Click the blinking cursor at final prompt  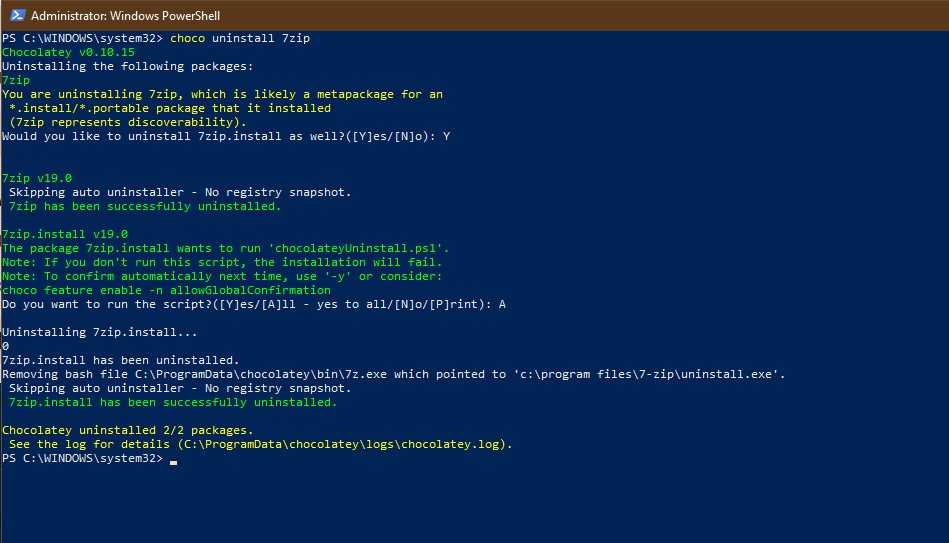(x=174, y=460)
